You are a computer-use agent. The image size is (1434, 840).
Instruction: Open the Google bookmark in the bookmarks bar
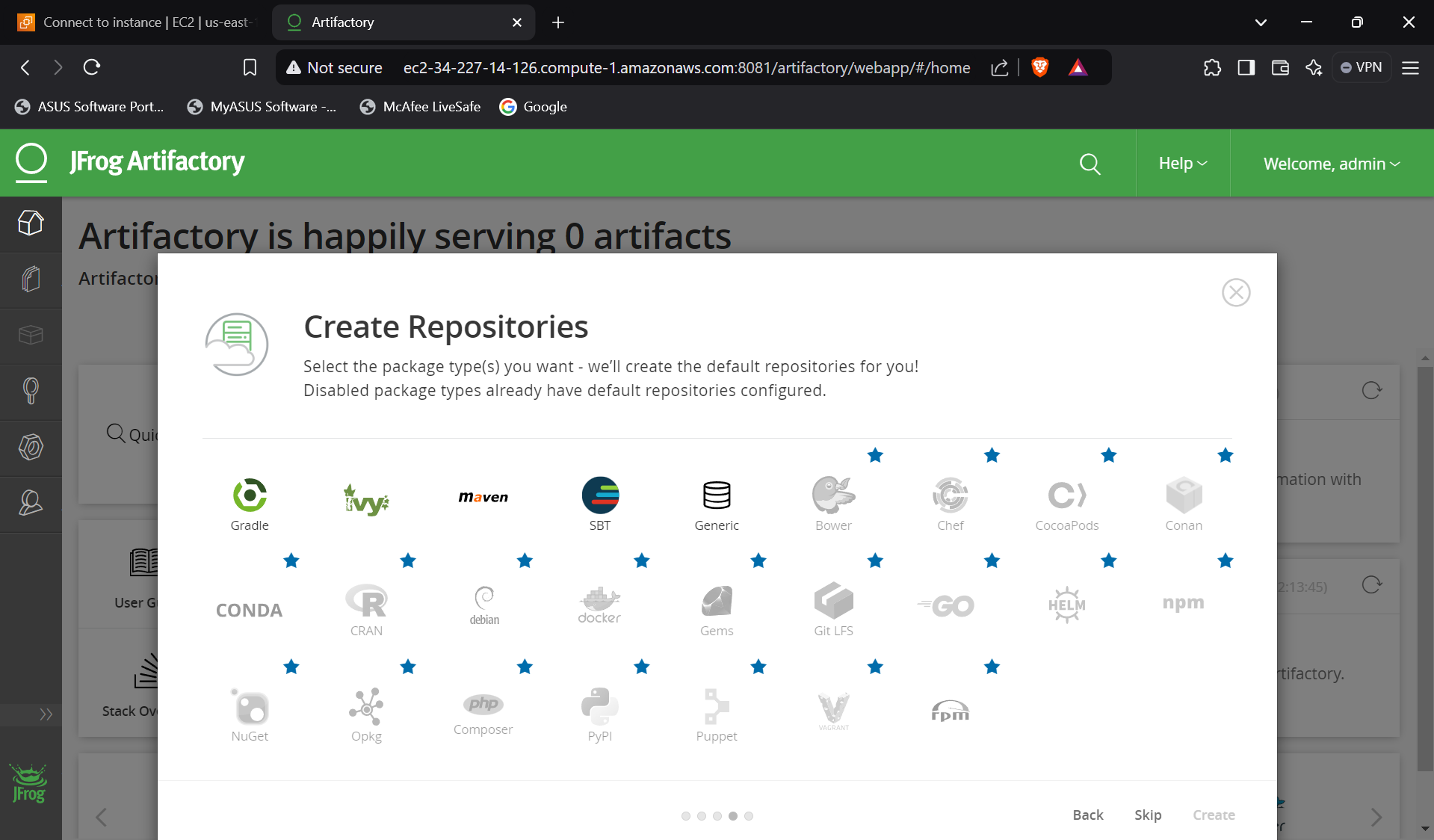pos(533,107)
